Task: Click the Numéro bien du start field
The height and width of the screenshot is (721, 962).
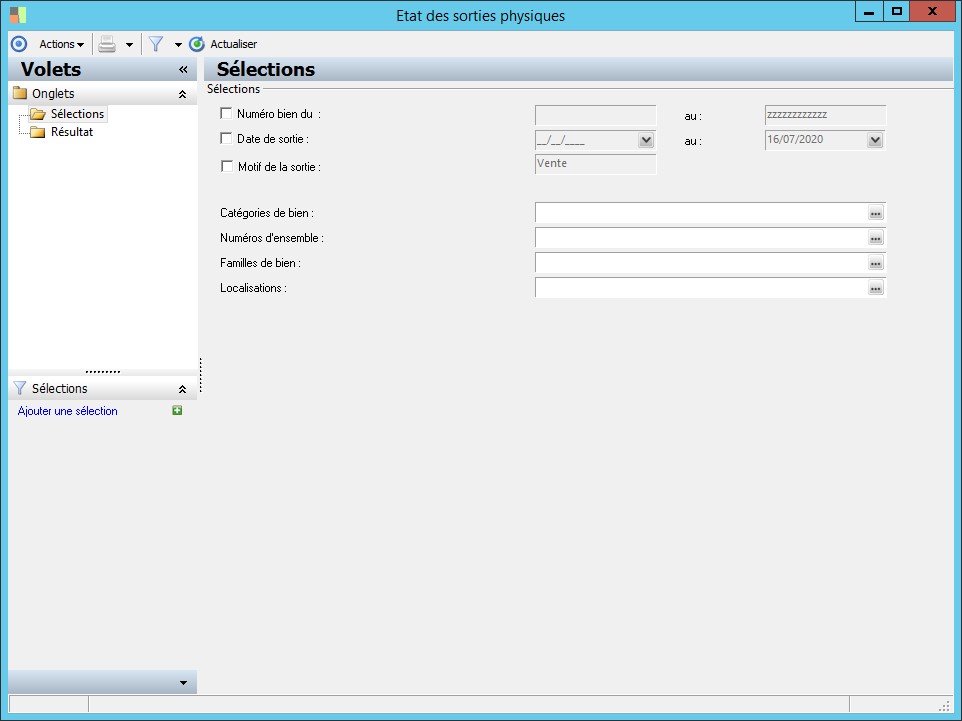Action: (x=596, y=115)
